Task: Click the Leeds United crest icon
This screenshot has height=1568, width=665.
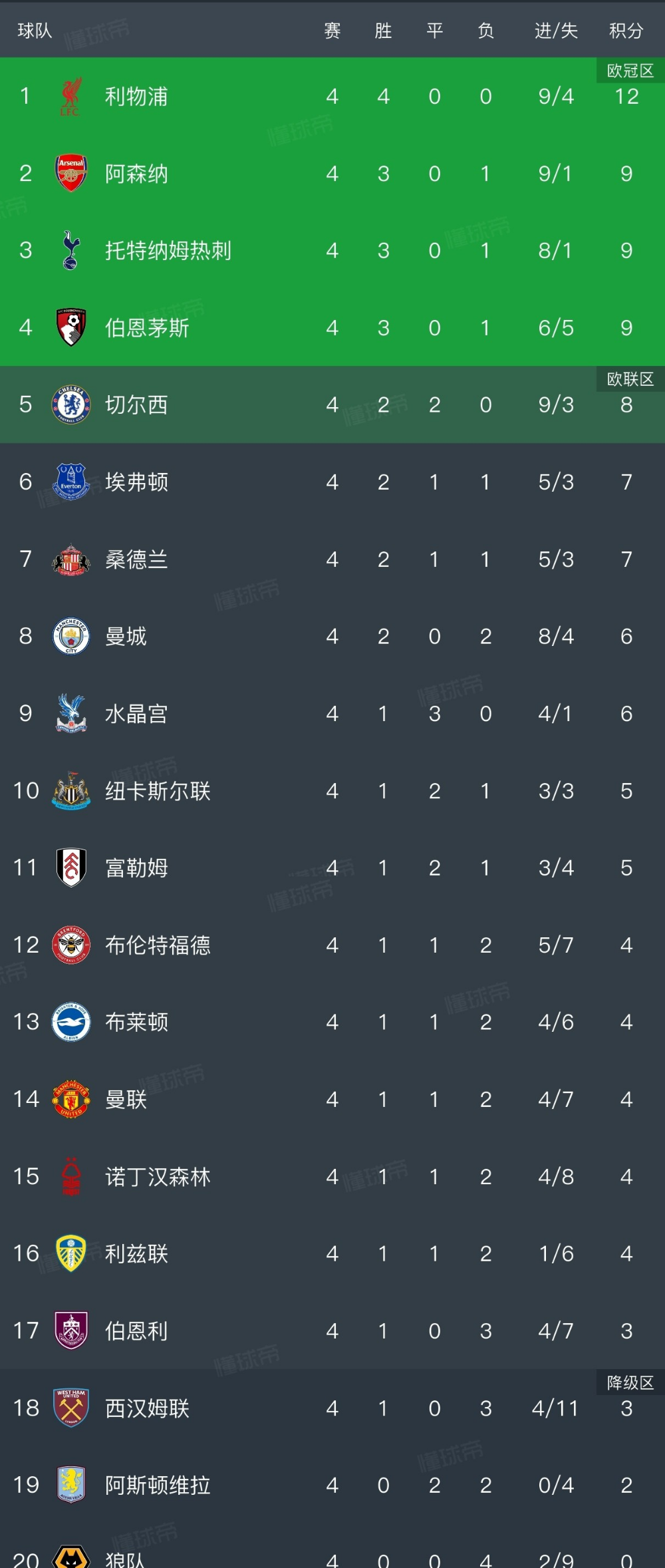Action: [70, 1253]
